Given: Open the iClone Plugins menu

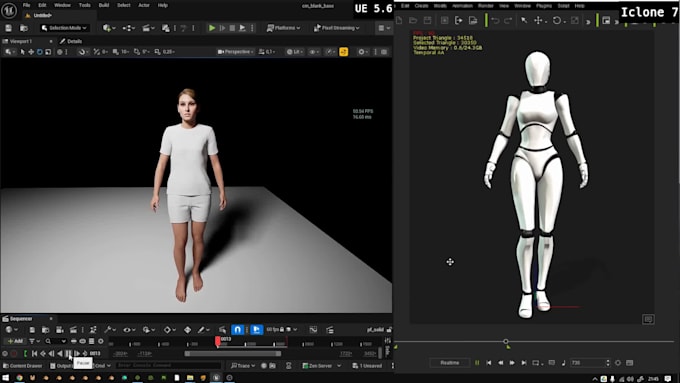Looking at the screenshot, I should (x=544, y=6).
